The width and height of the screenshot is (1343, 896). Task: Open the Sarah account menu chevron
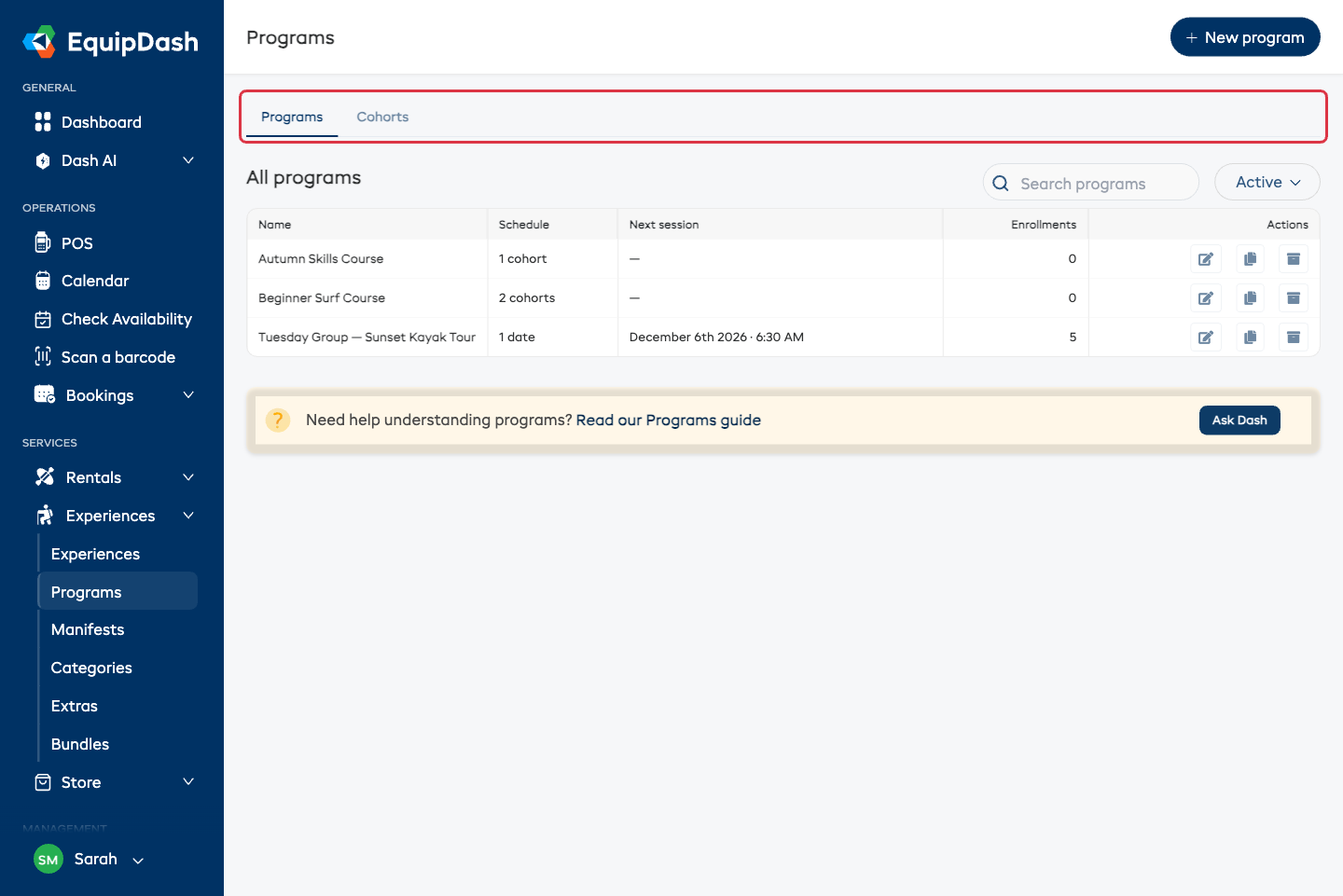pos(138,861)
